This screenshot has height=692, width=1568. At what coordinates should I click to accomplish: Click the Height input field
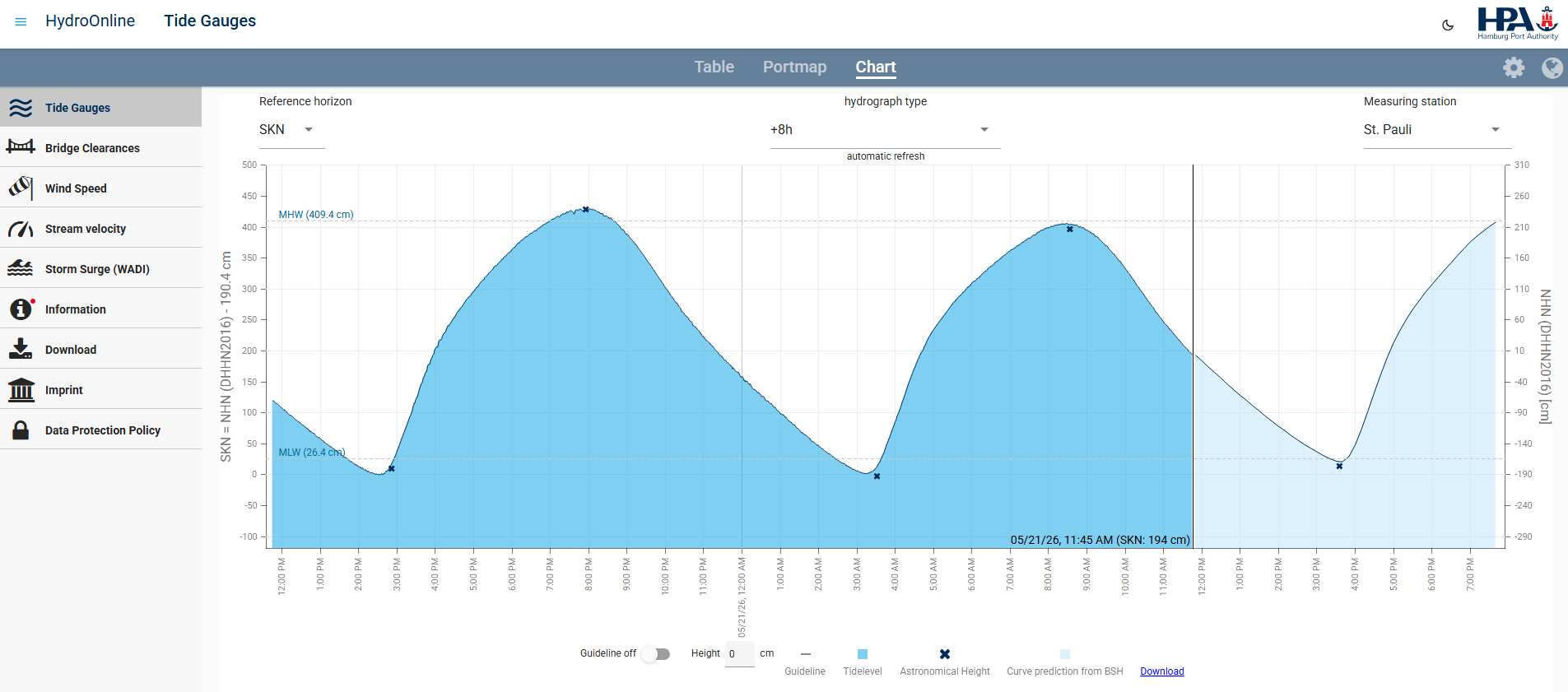[739, 654]
